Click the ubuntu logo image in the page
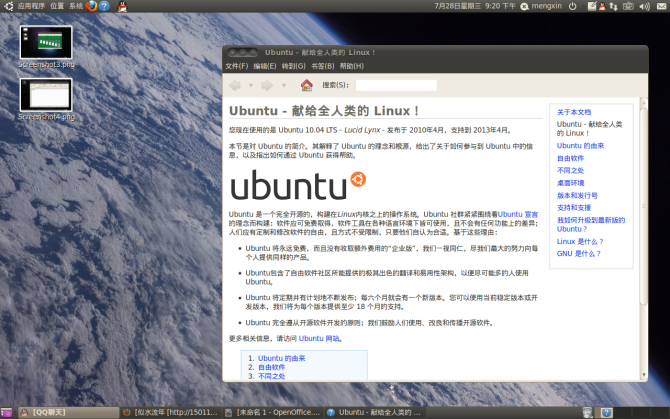 (298, 185)
